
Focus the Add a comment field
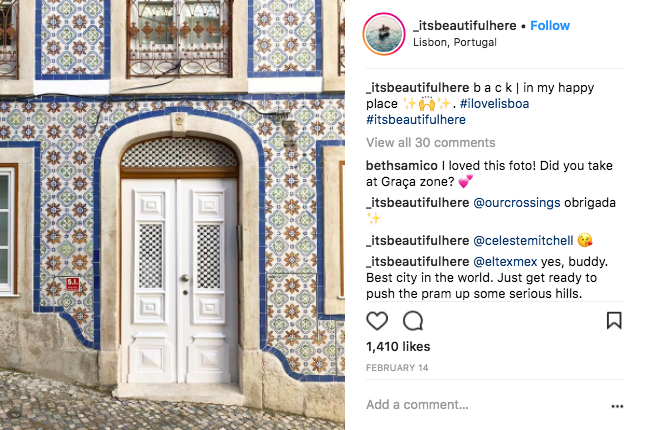coord(485,405)
